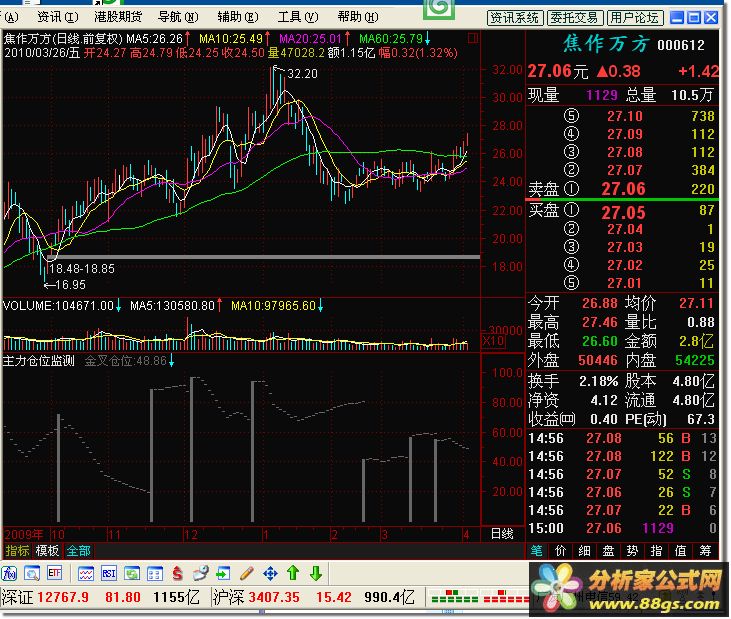Select the 细 tab in the quote panel

click(585, 551)
